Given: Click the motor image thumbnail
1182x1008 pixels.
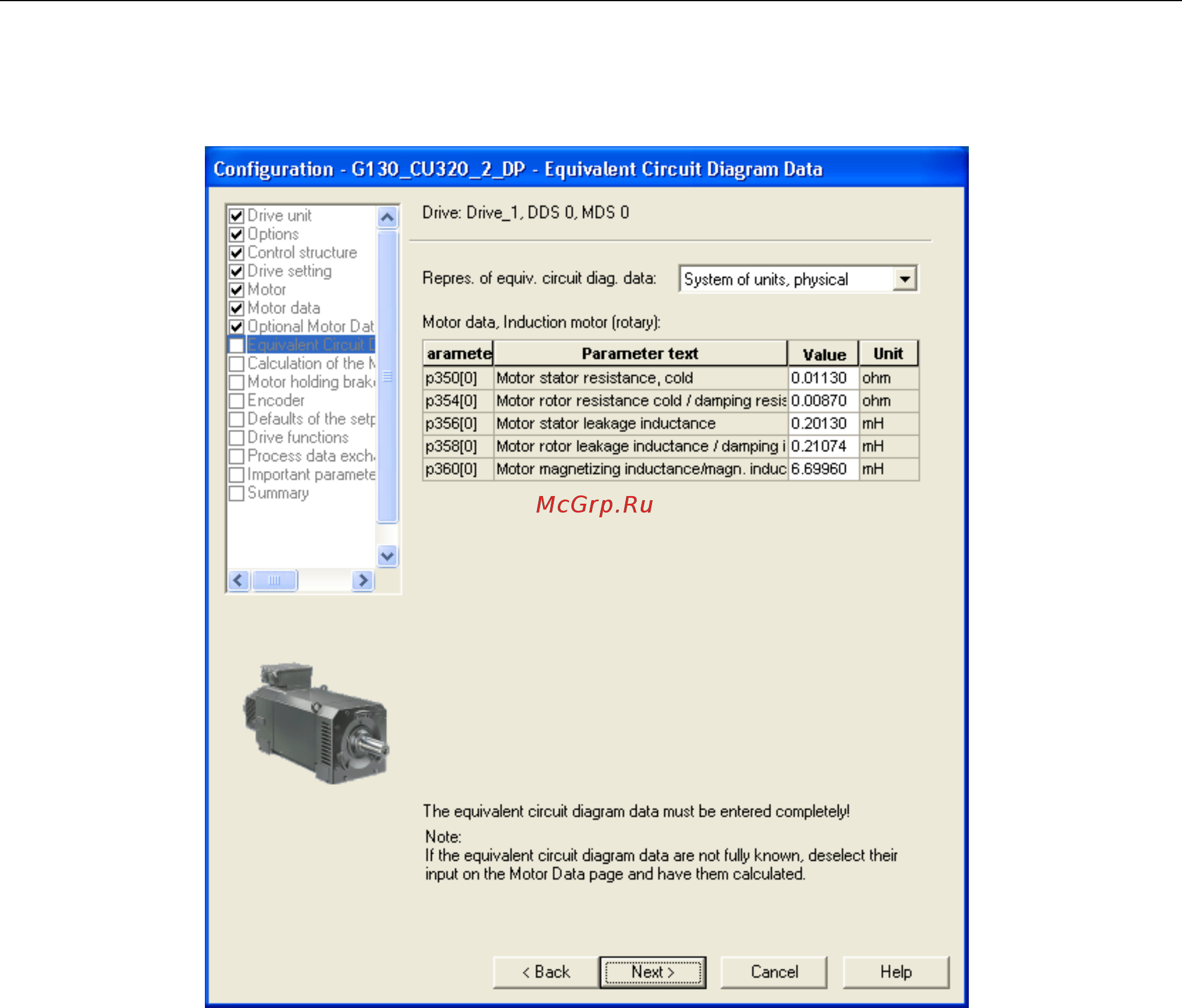Looking at the screenshot, I should coord(316,723).
